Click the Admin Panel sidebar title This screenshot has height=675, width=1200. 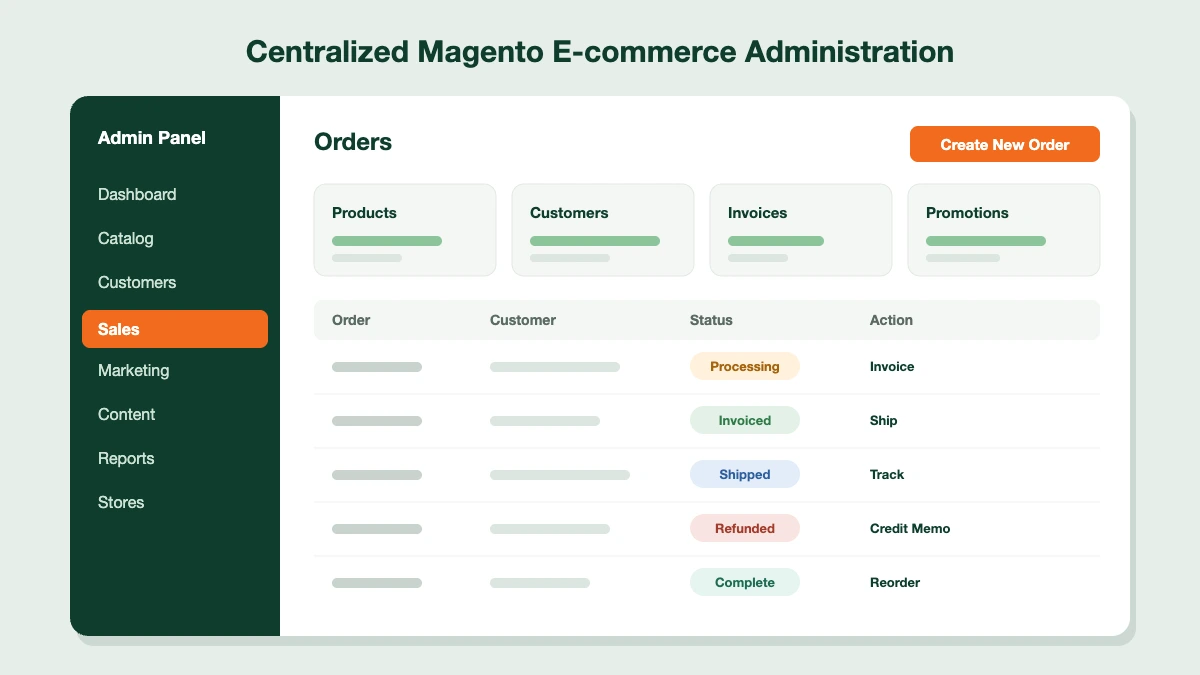[152, 138]
